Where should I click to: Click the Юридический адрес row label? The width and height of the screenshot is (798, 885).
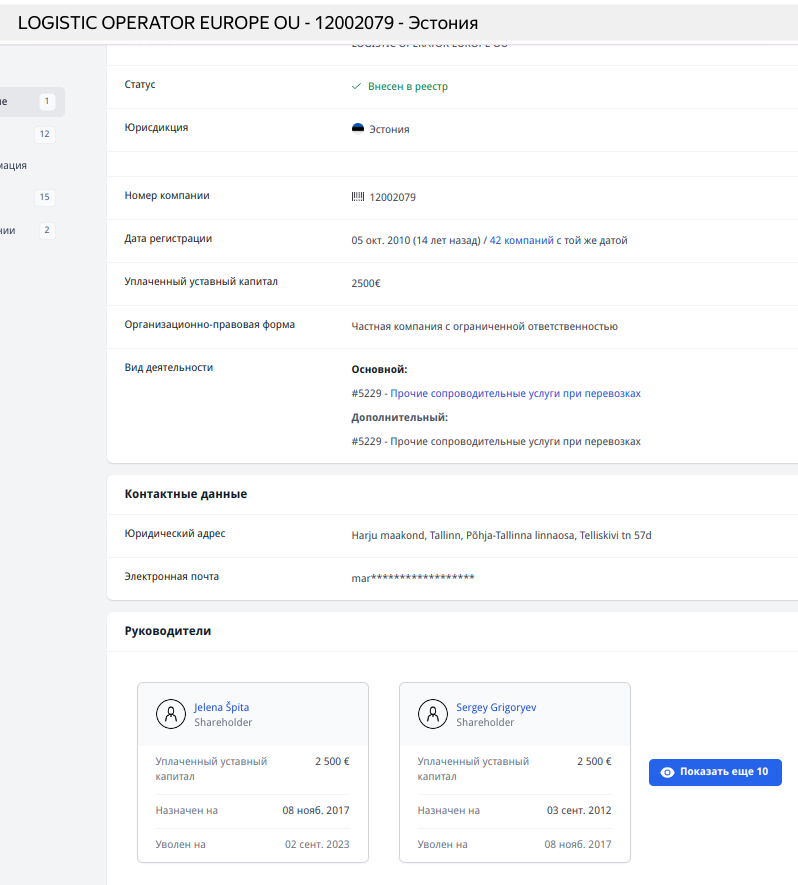tap(175, 533)
